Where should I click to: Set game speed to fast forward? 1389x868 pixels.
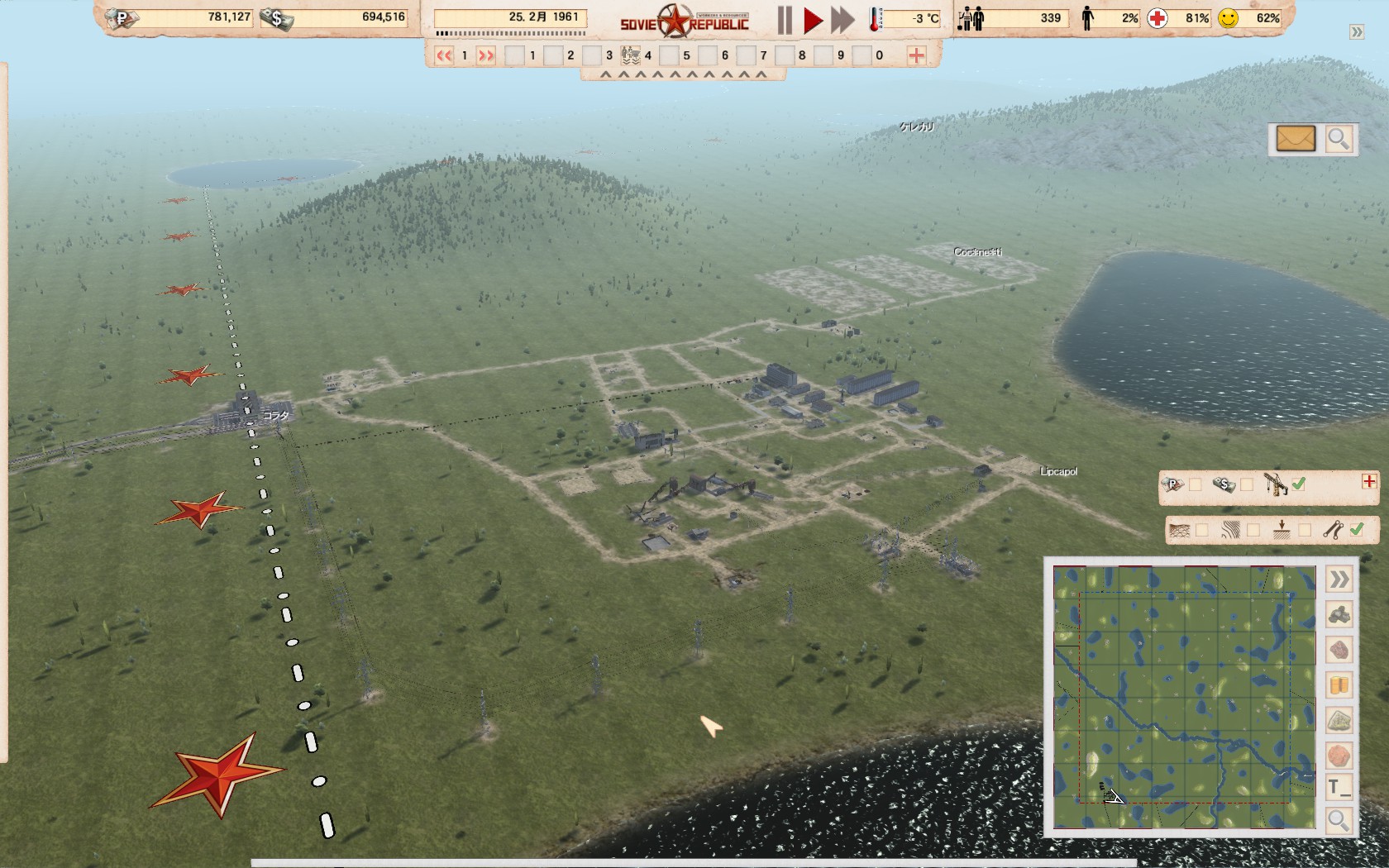point(842,20)
